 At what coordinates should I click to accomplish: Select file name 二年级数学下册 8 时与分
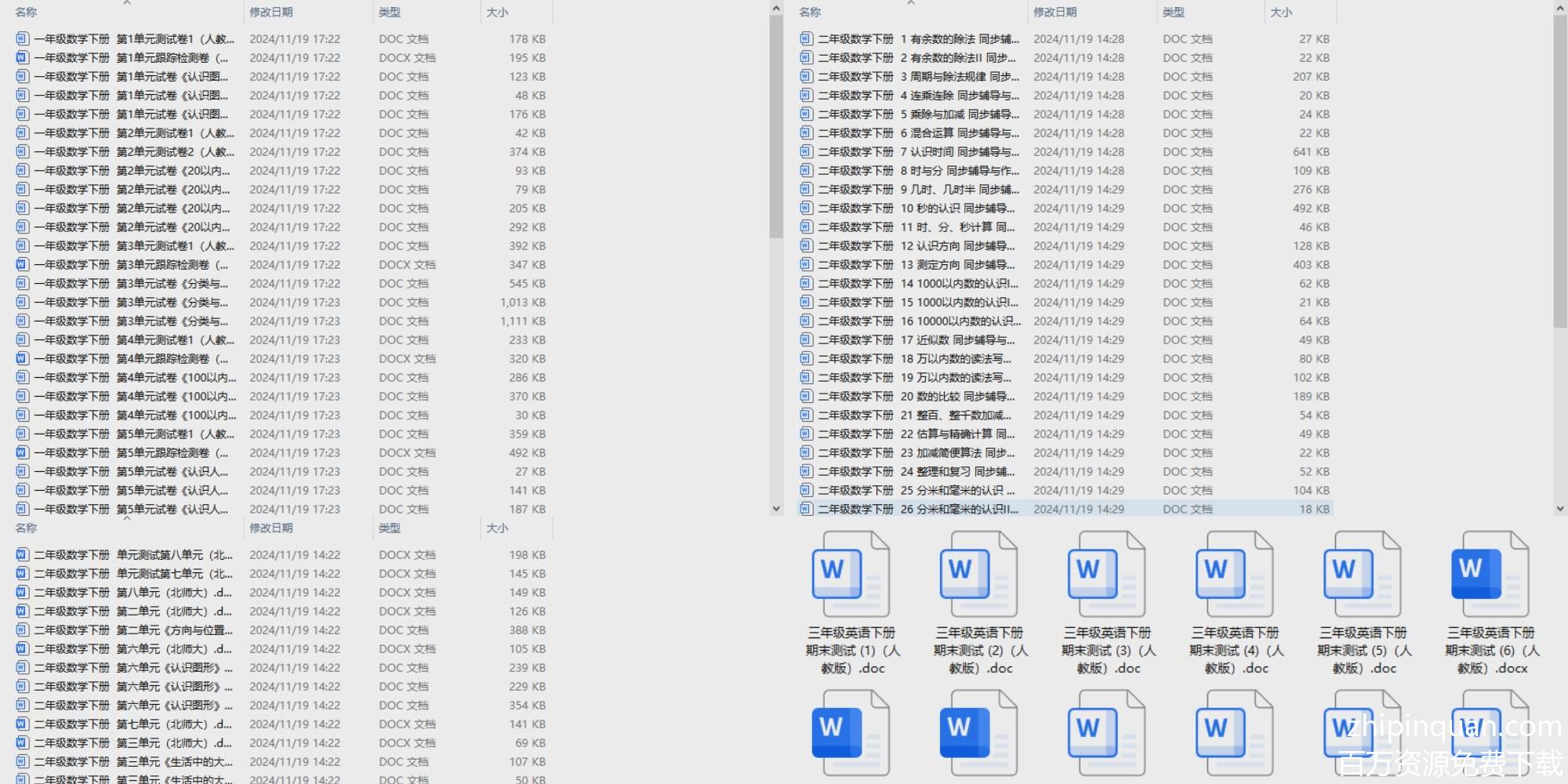919,170
